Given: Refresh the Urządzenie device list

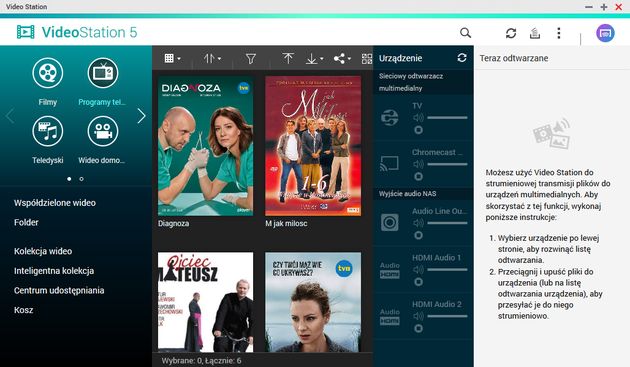Looking at the screenshot, I should coord(462,58).
